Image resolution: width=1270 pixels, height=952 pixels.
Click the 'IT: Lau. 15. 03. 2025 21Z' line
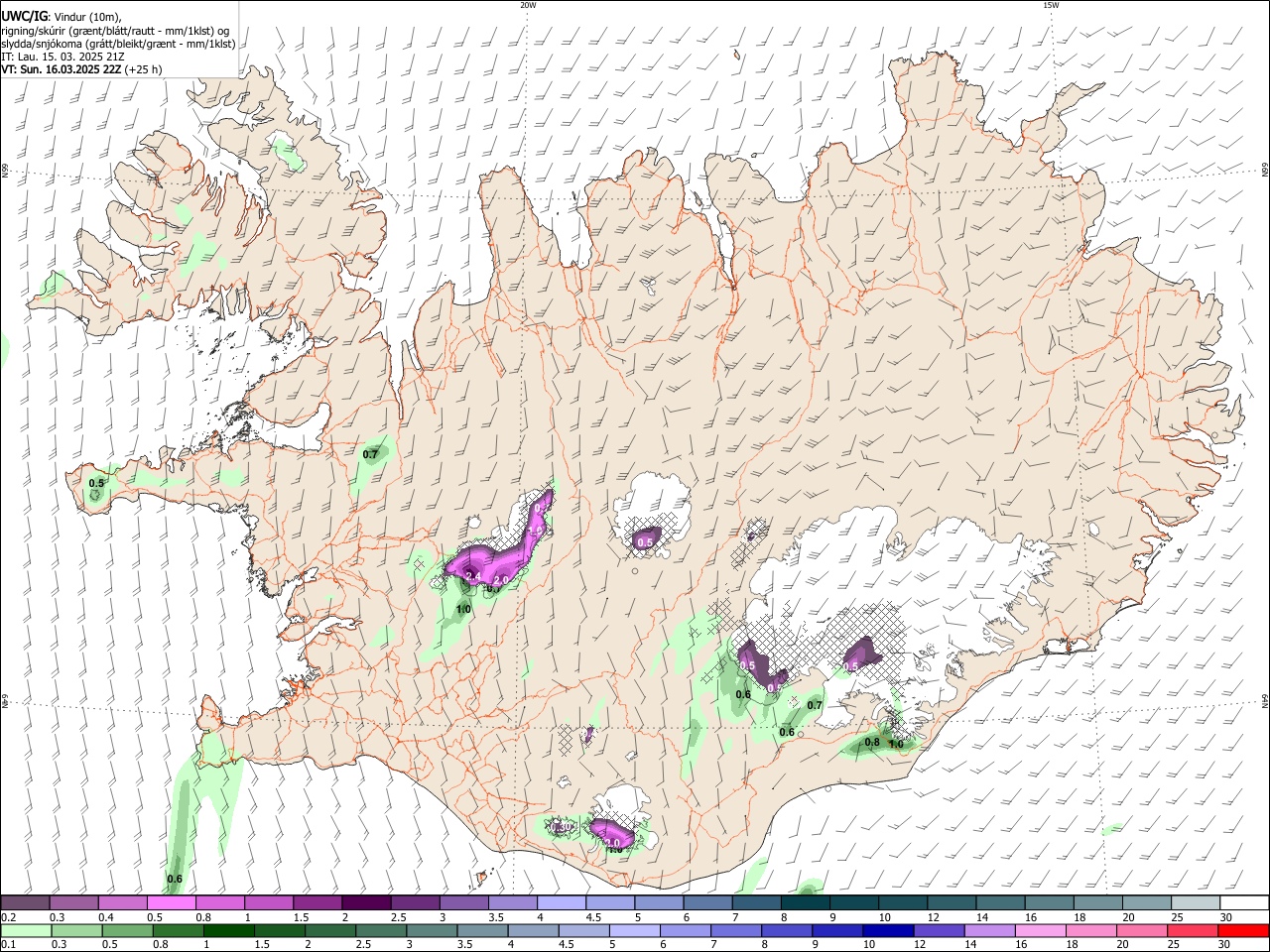tap(64, 57)
